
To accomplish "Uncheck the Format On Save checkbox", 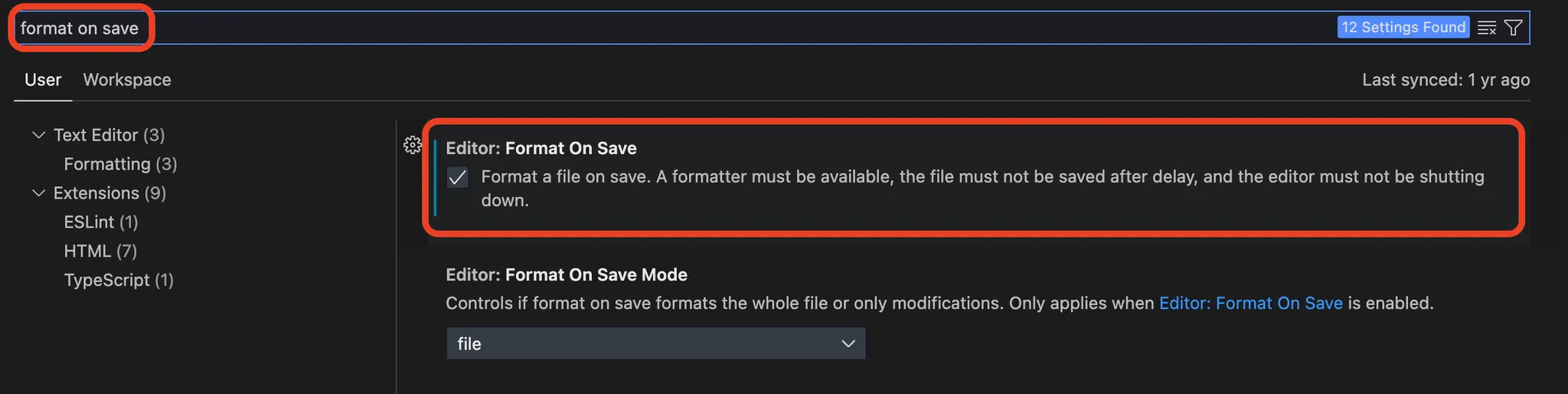I will [x=457, y=178].
